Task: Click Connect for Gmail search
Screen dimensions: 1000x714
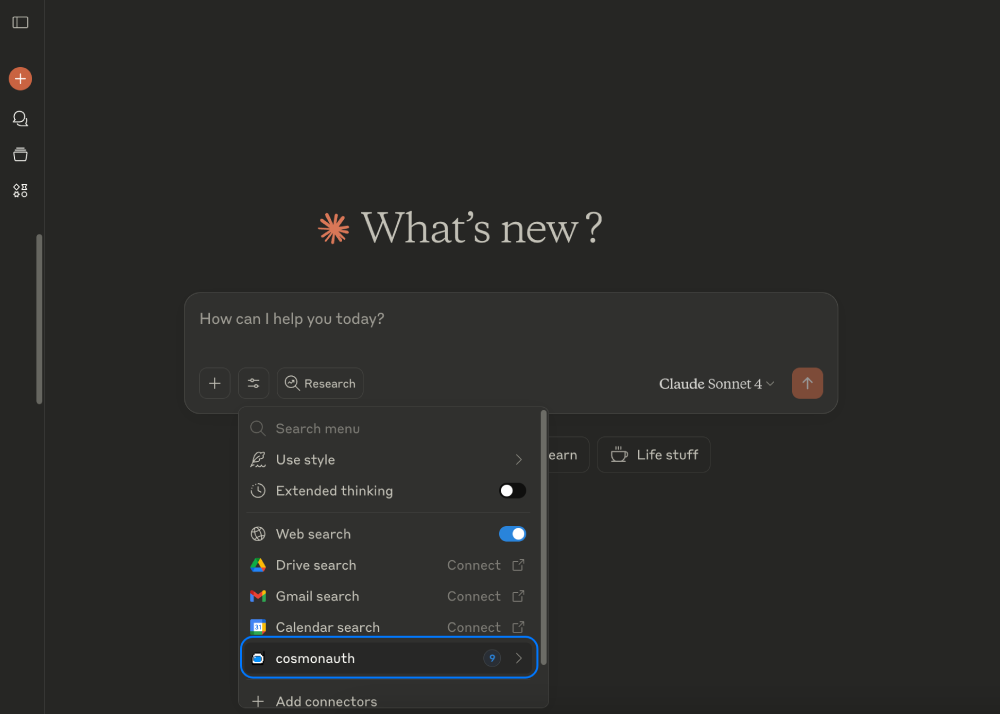Action: pos(474,596)
